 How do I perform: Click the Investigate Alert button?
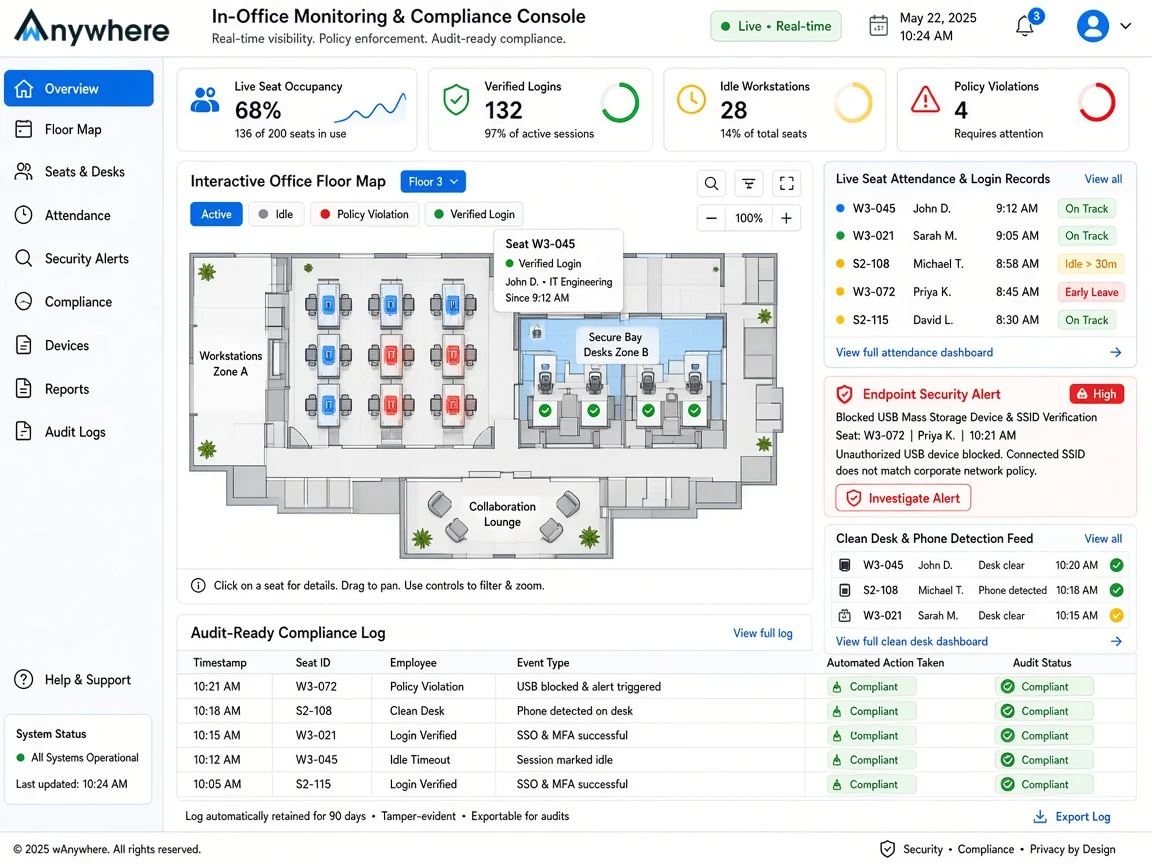903,498
